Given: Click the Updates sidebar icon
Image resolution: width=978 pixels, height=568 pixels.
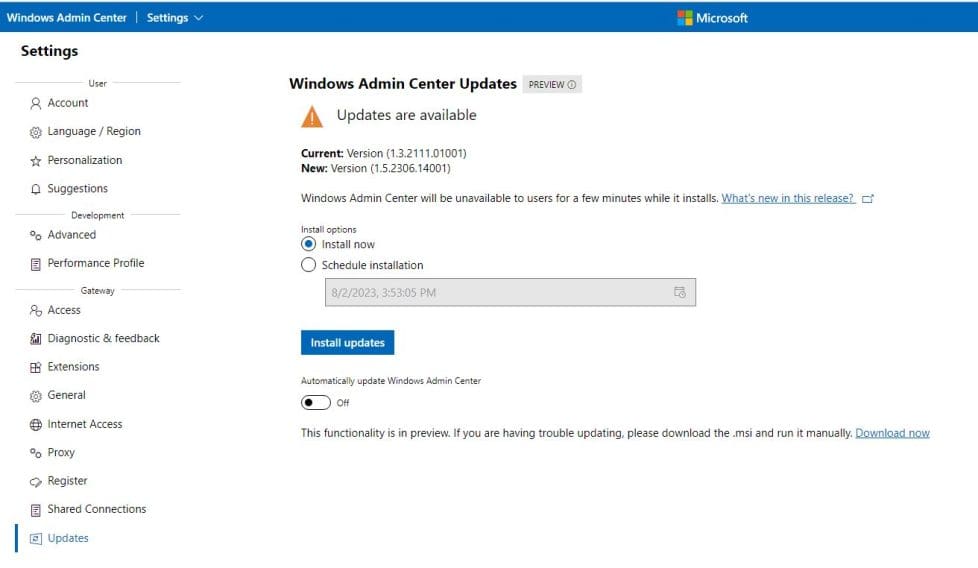Looking at the screenshot, I should tap(36, 539).
